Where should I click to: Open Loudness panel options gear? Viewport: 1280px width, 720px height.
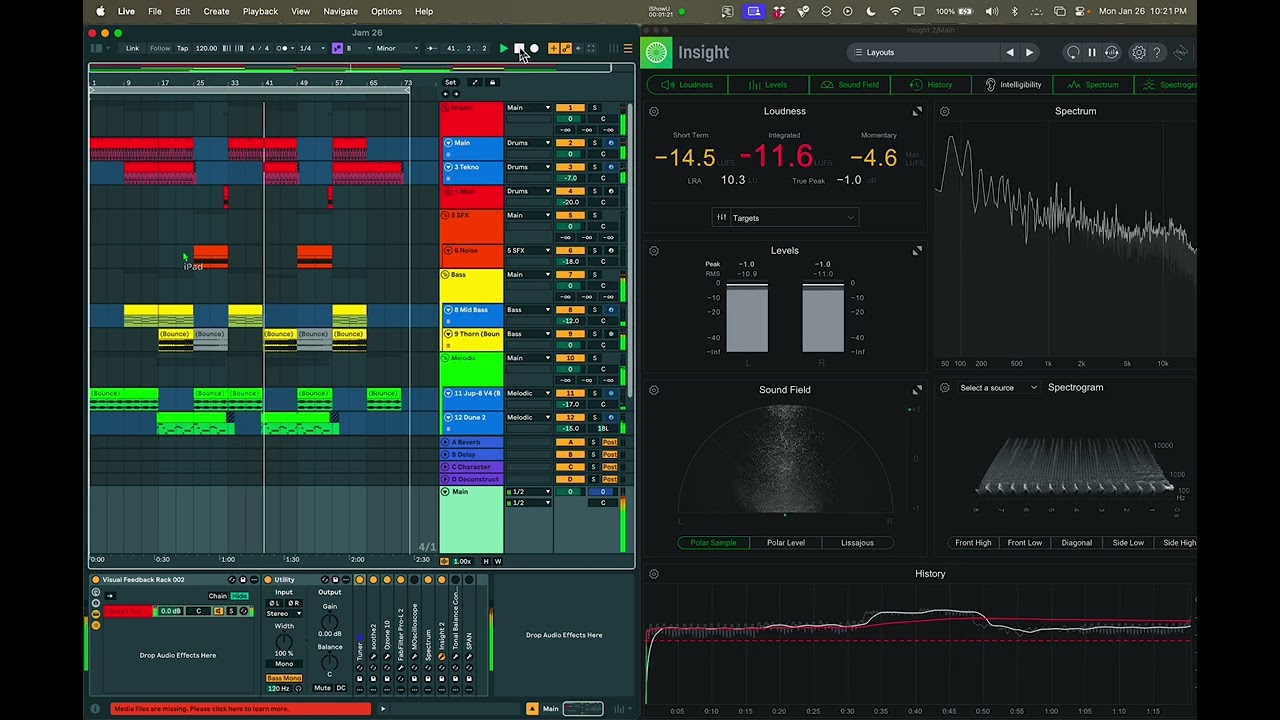click(x=654, y=111)
